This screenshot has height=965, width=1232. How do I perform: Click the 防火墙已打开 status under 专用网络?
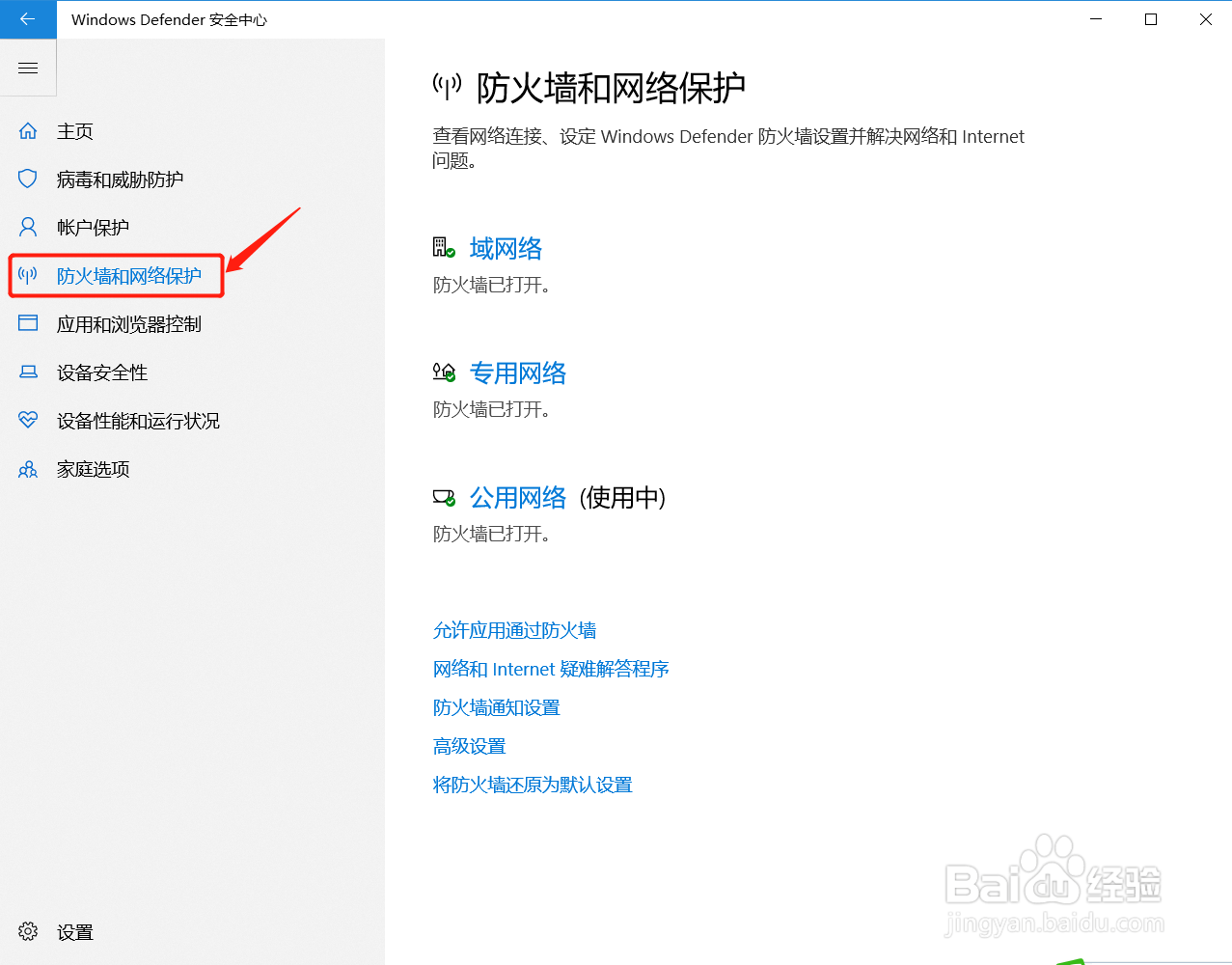(x=492, y=410)
